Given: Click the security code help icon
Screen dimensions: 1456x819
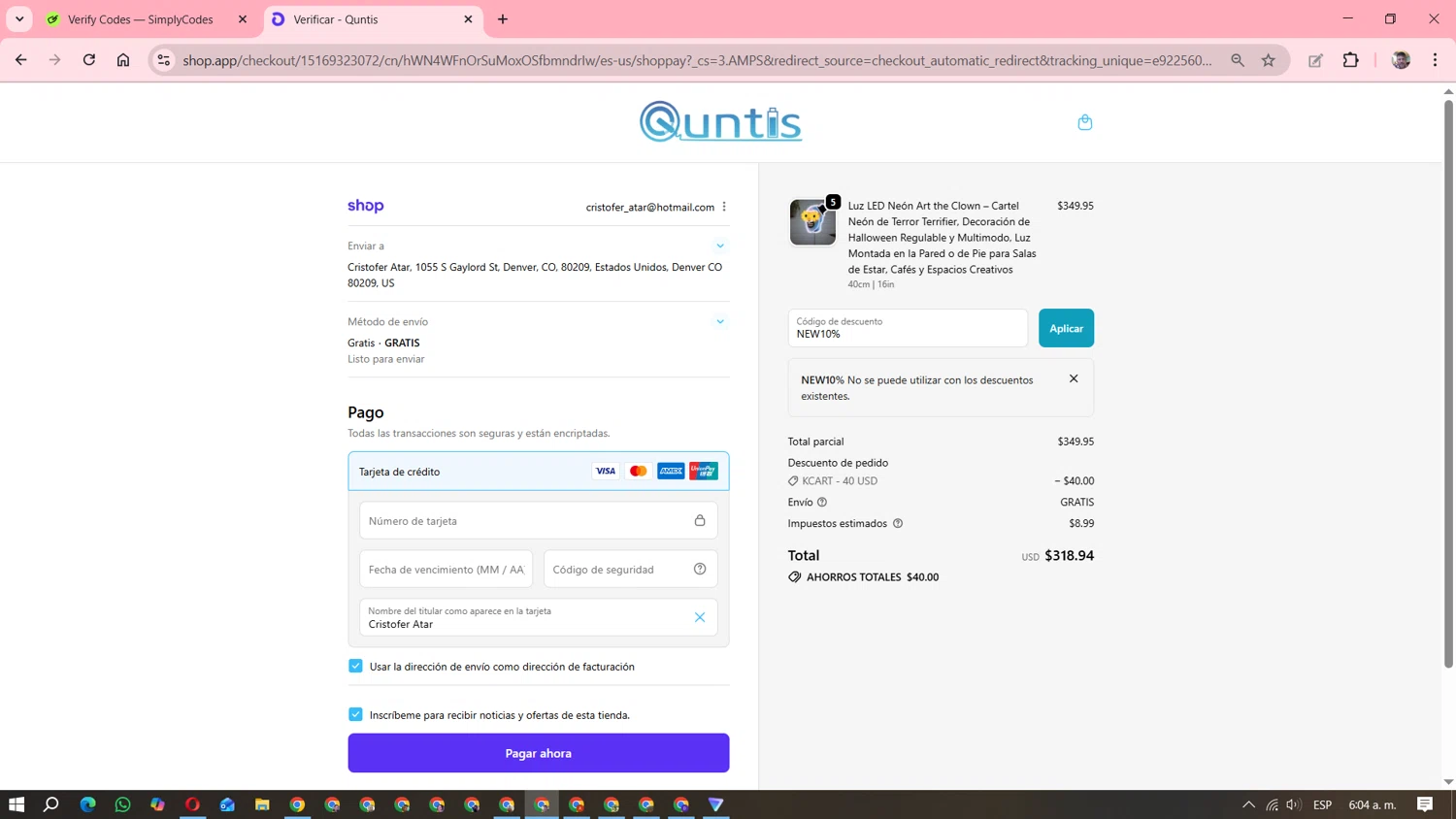Looking at the screenshot, I should point(700,569).
